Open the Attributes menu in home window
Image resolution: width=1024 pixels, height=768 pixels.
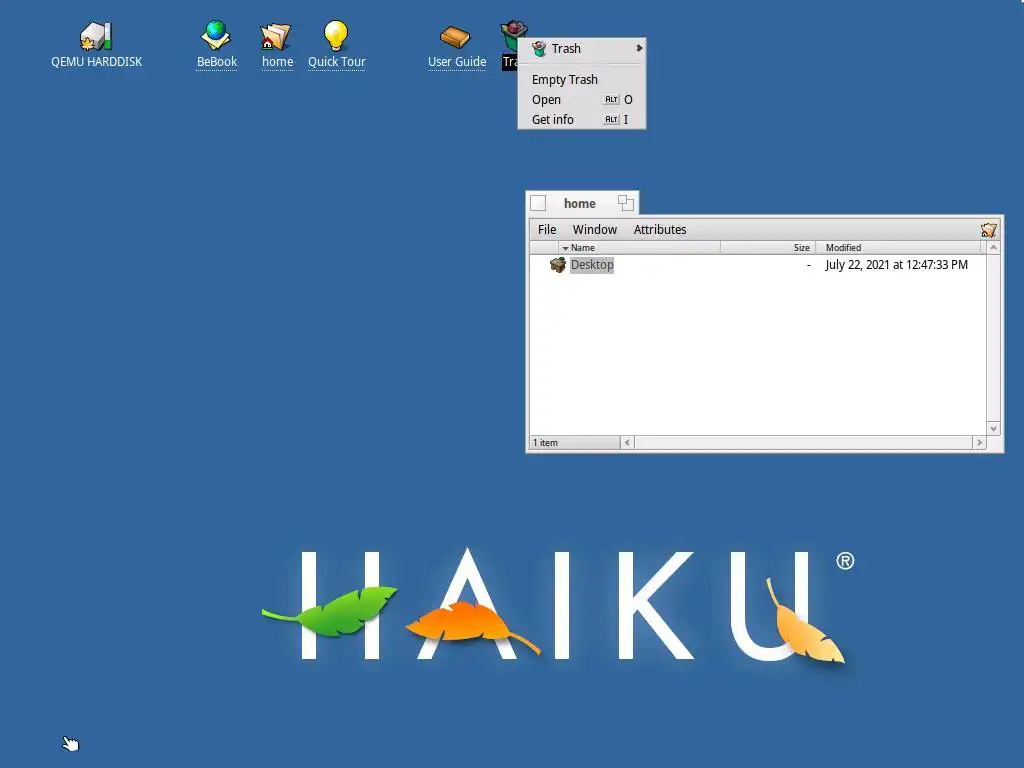[x=660, y=230]
